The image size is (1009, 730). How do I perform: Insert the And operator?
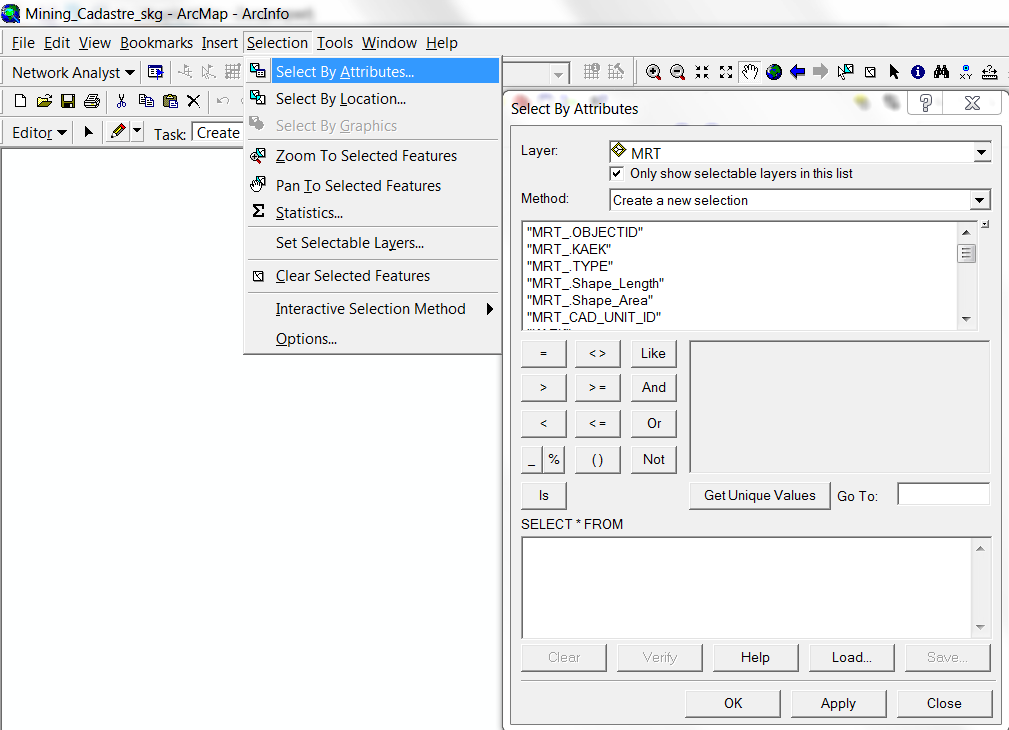(653, 388)
